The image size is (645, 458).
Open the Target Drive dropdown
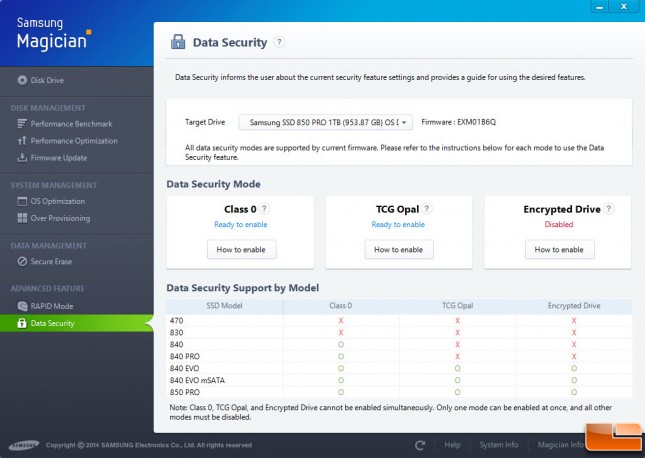(x=325, y=122)
